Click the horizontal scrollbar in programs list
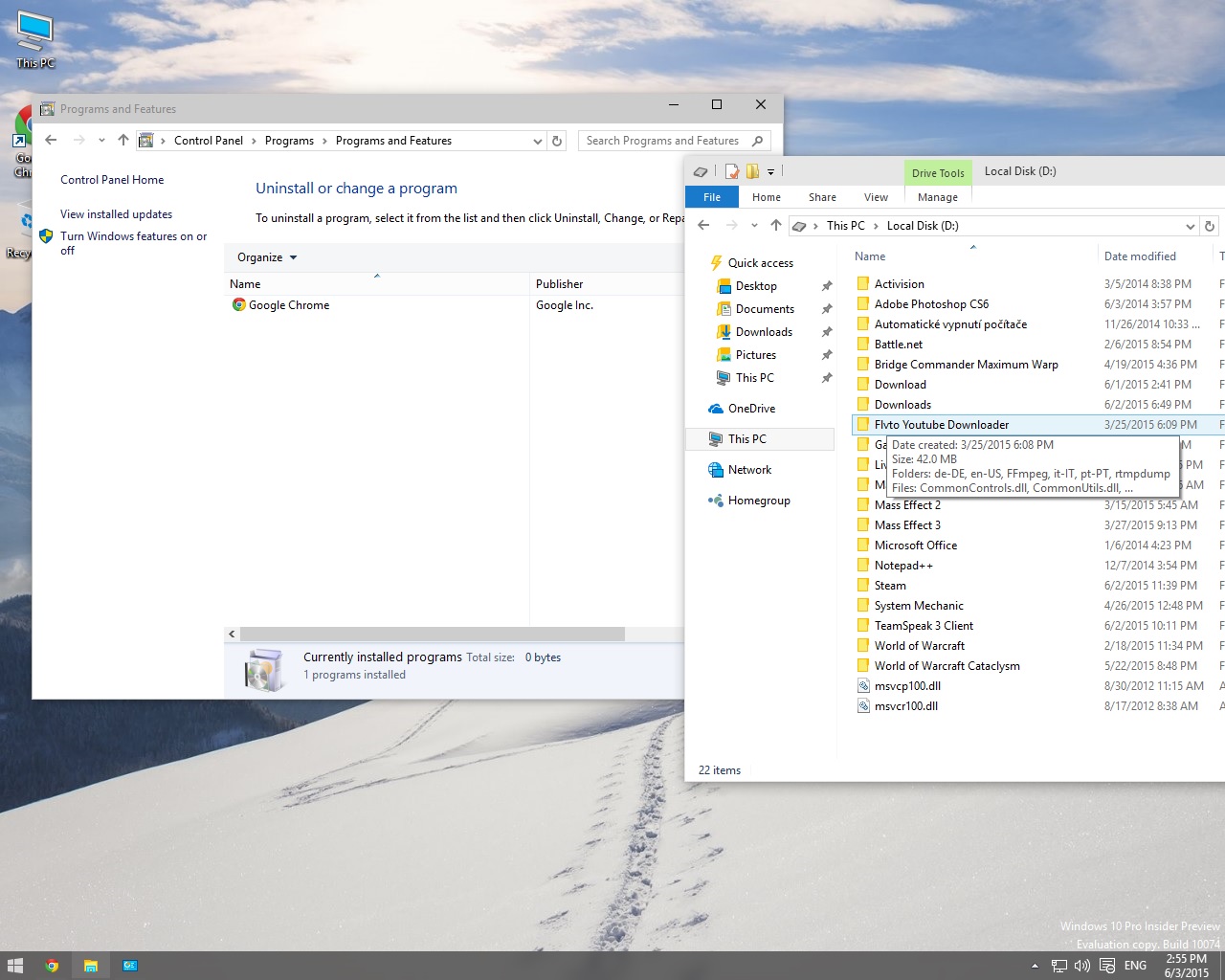1225x980 pixels. click(431, 635)
